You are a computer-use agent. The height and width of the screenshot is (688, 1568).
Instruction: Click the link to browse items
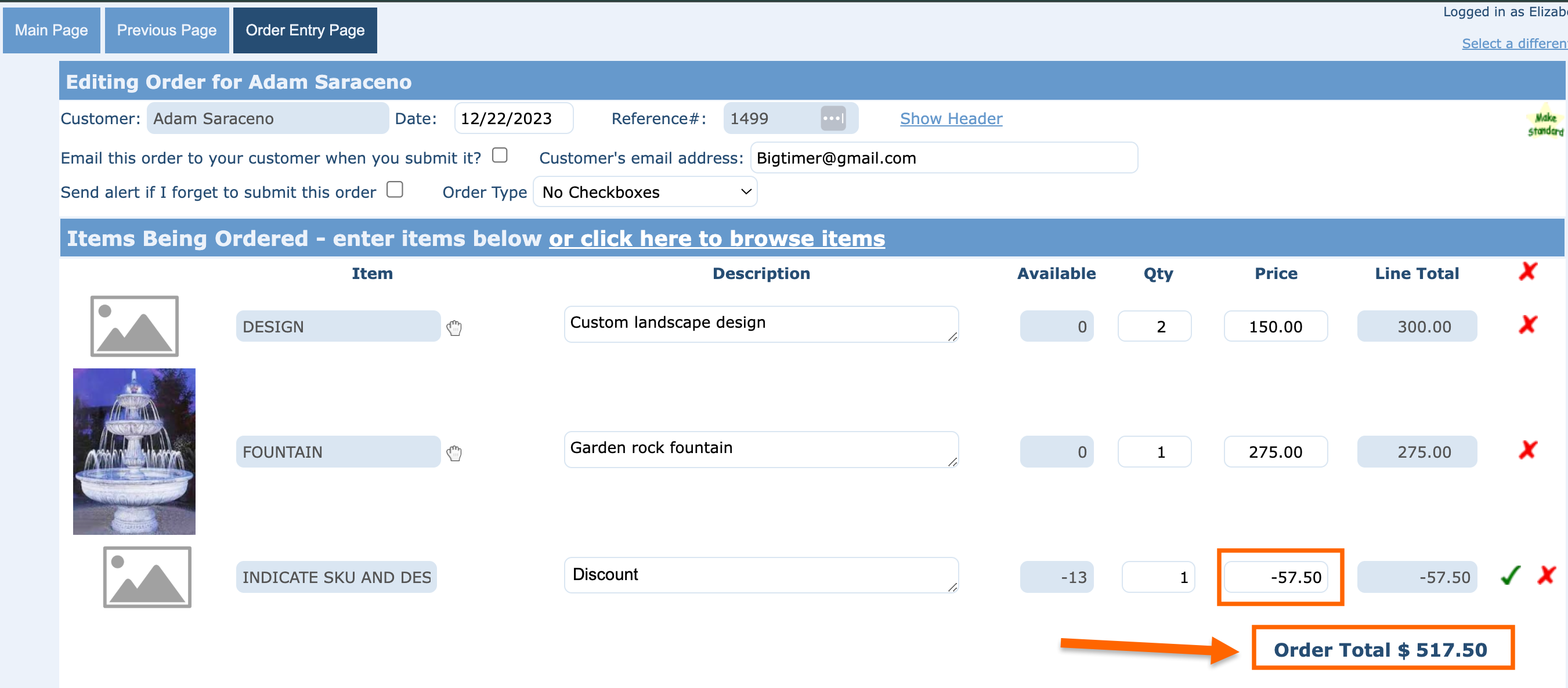(717, 238)
